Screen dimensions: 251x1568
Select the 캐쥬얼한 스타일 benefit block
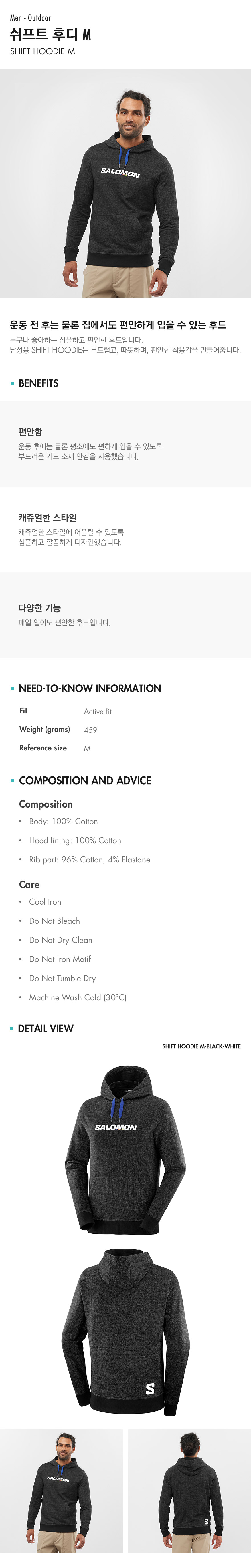pyautogui.click(x=125, y=529)
